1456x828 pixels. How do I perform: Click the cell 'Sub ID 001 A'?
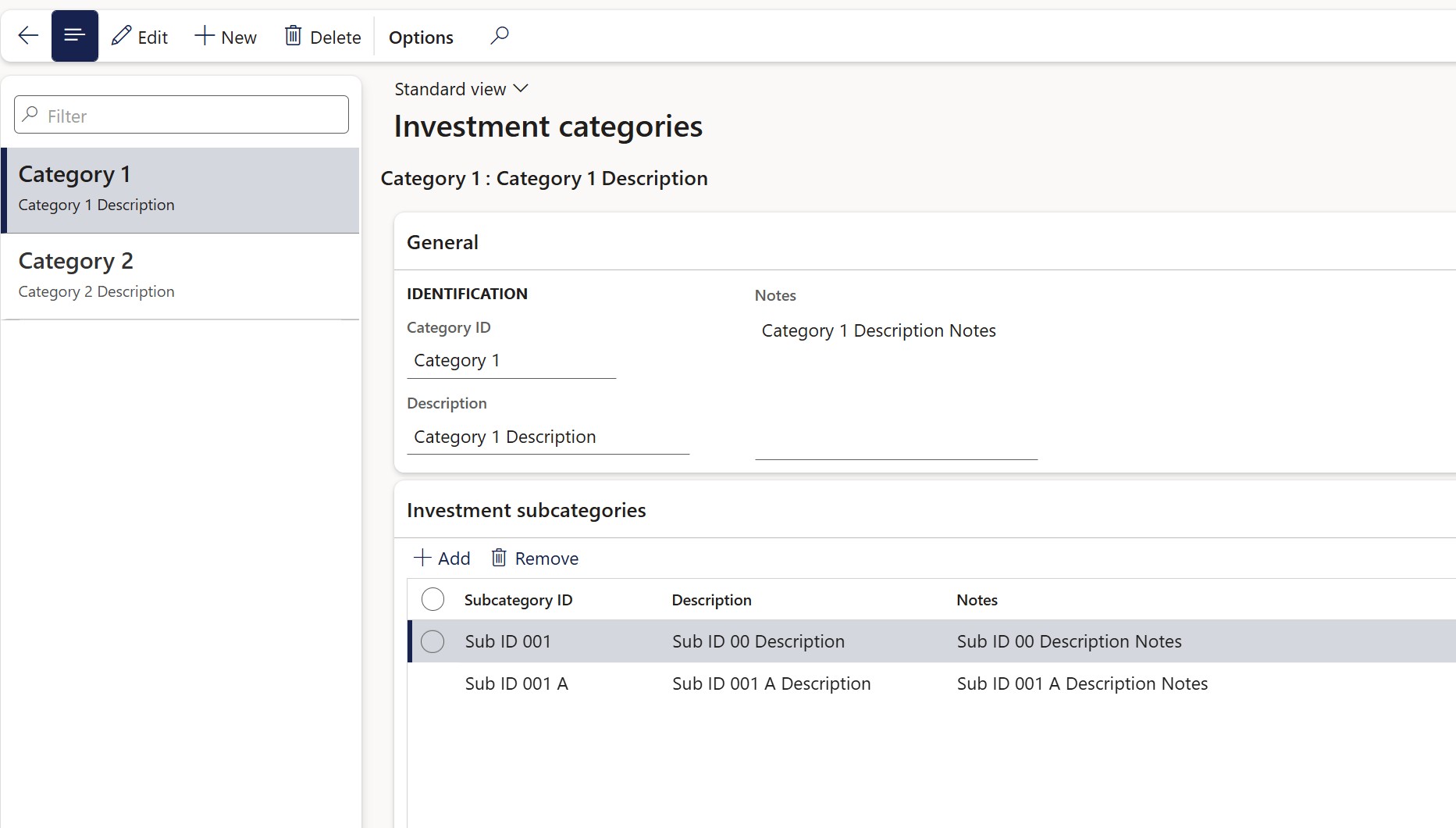517,683
